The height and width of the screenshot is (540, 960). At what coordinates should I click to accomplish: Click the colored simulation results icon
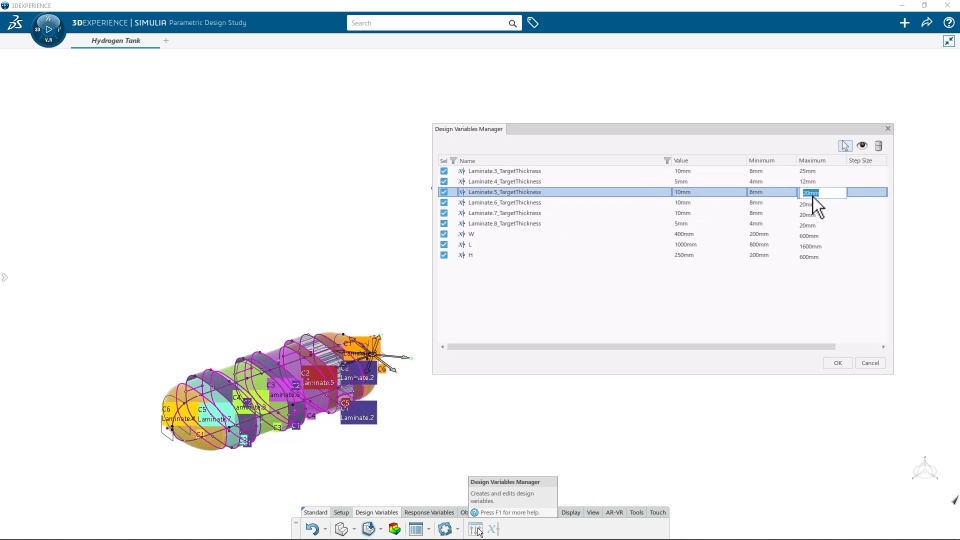(395, 529)
